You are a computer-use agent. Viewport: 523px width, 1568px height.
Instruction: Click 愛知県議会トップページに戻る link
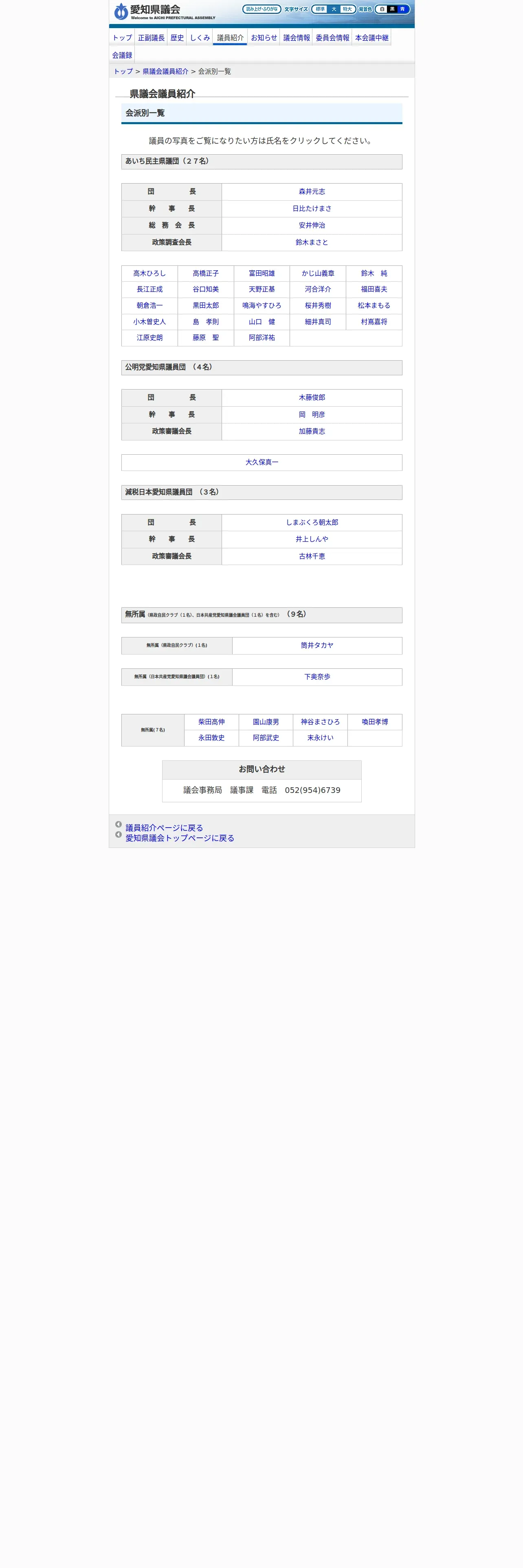tap(180, 838)
